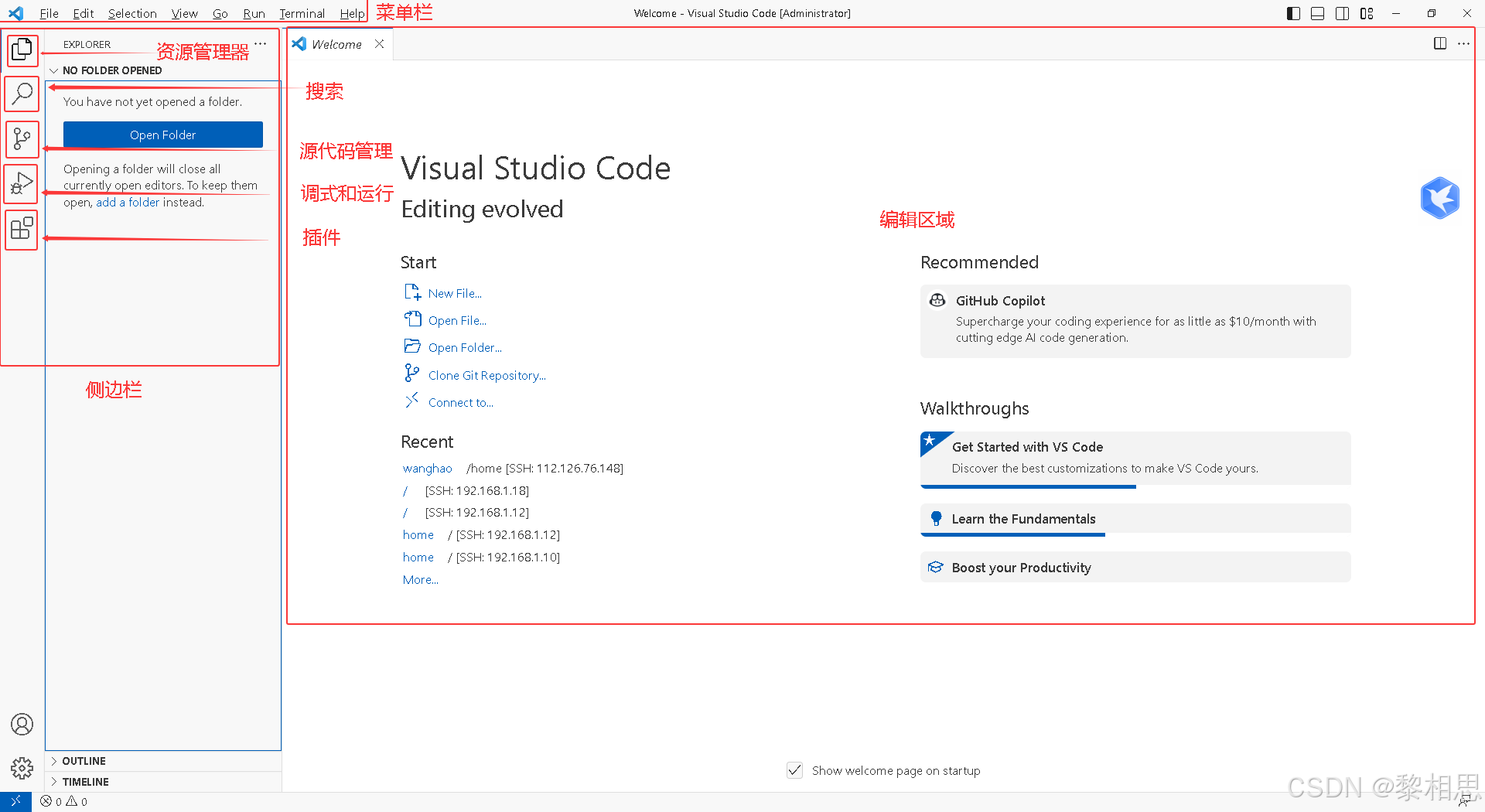Uncheck Show welcome page on startup
1485x812 pixels.
[x=794, y=770]
